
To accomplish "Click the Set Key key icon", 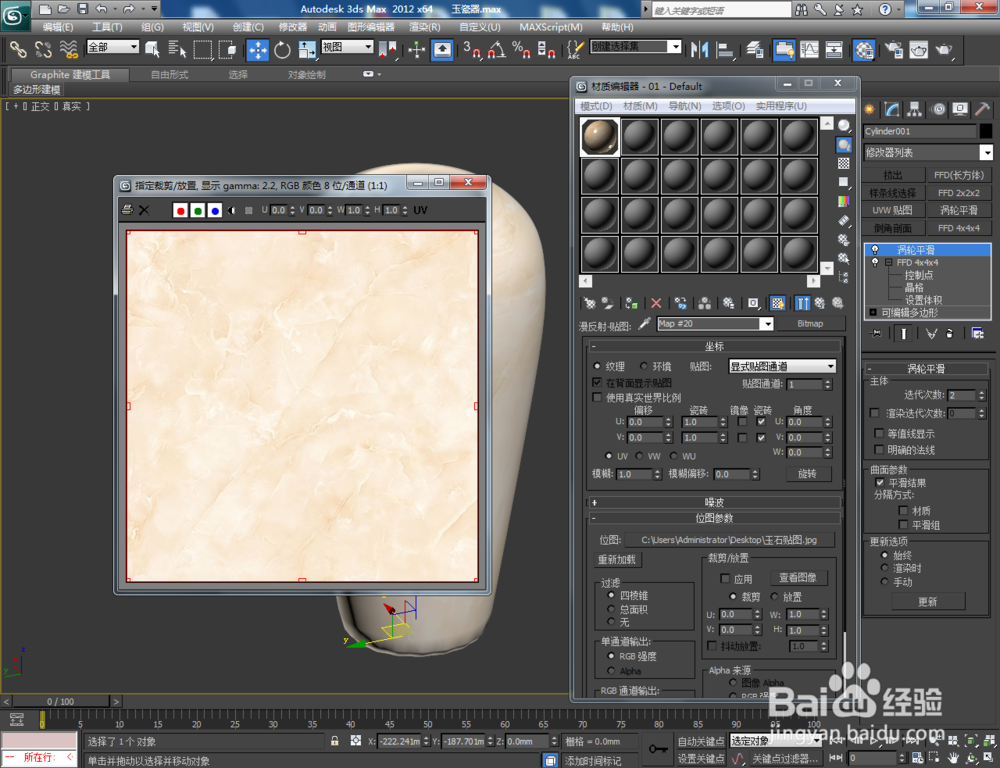I will tap(658, 748).
